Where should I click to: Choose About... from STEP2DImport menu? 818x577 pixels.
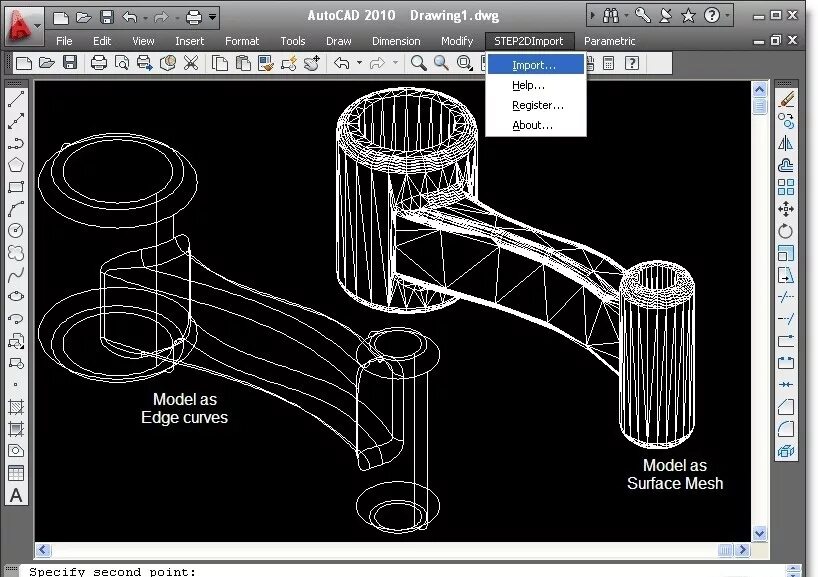coord(536,125)
